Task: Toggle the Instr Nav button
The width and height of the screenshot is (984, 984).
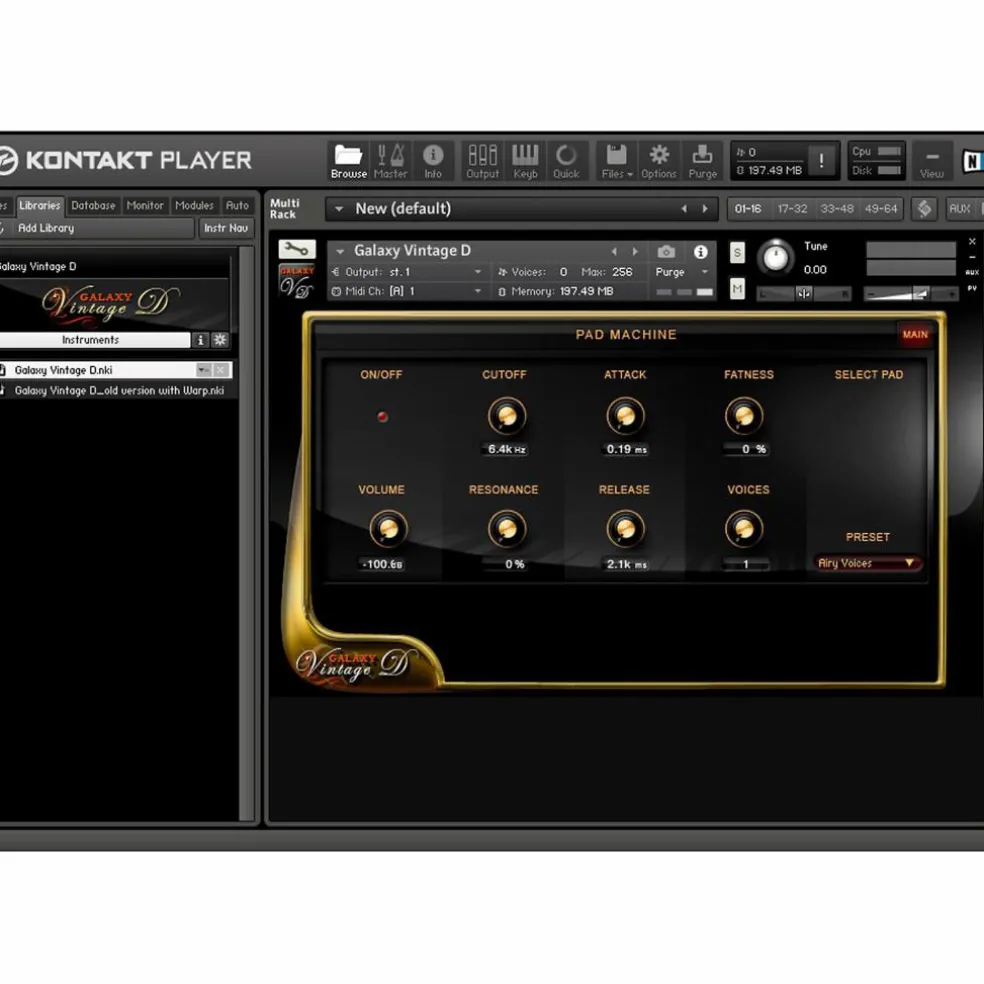Action: (x=226, y=228)
